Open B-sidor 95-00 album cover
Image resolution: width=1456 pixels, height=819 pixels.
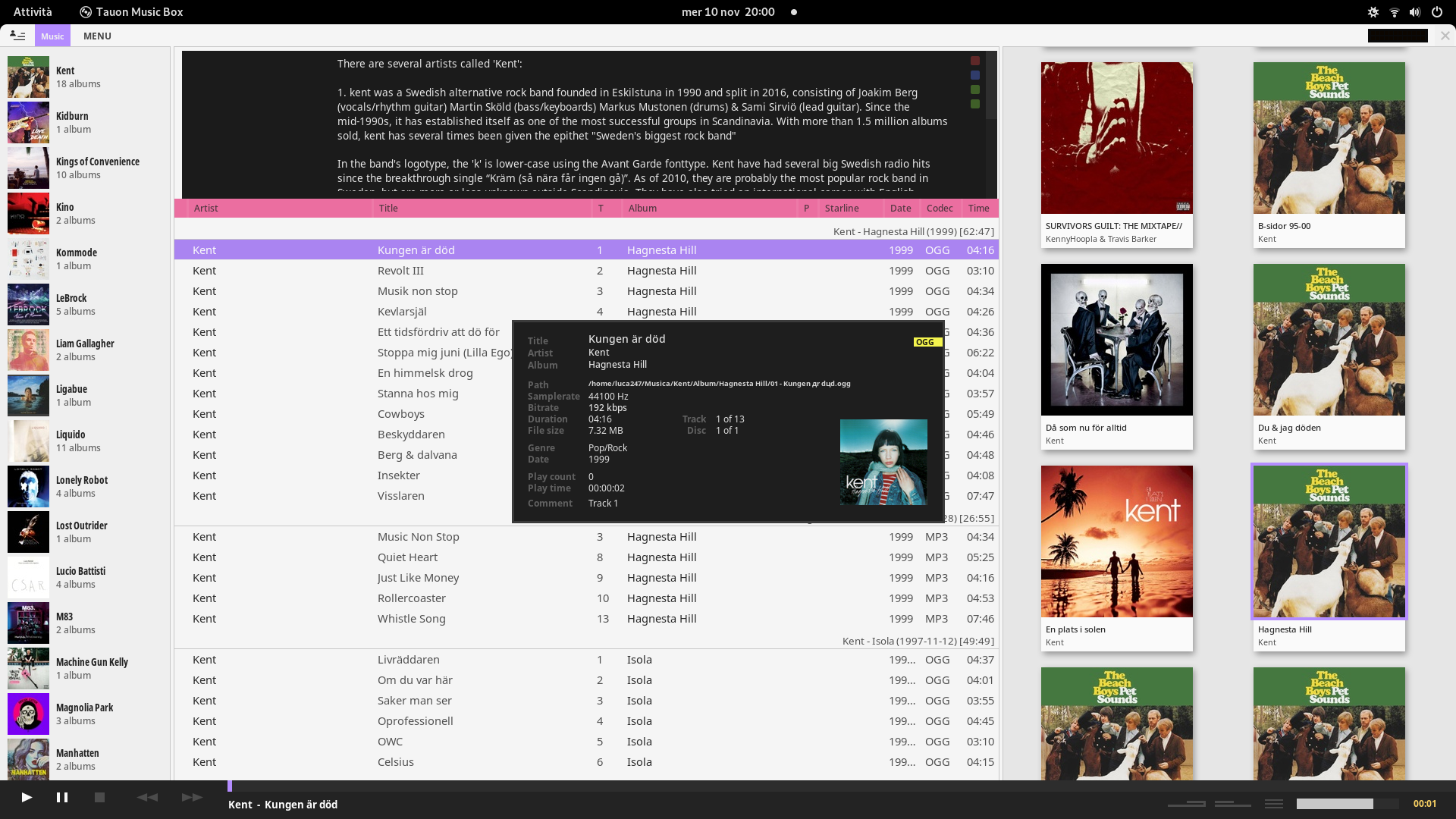[x=1329, y=138]
